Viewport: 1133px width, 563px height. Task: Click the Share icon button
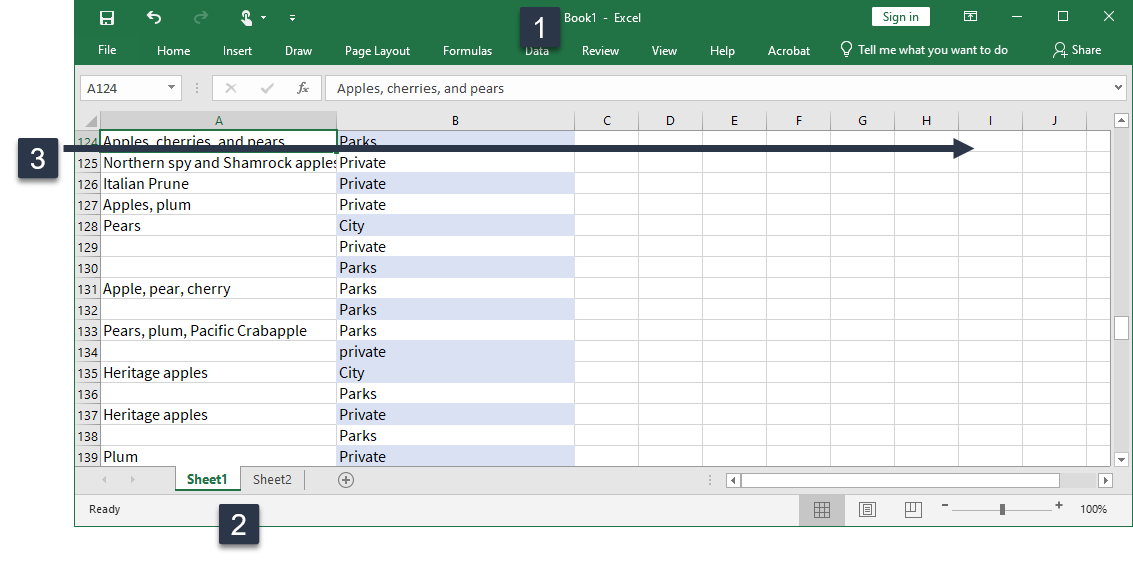coord(1076,50)
